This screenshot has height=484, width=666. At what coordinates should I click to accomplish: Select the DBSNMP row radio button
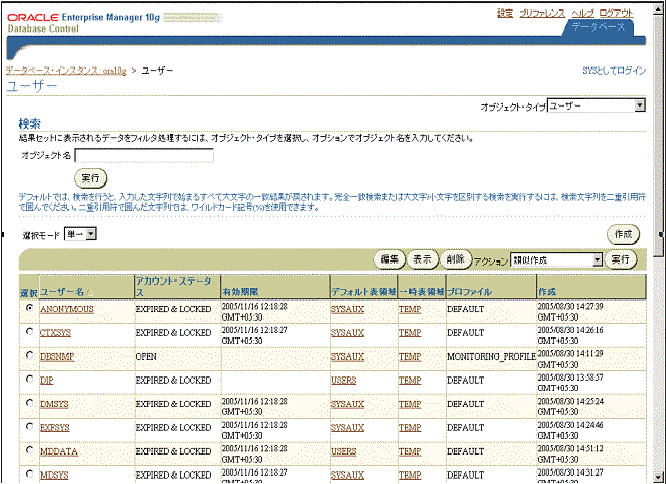[29, 356]
